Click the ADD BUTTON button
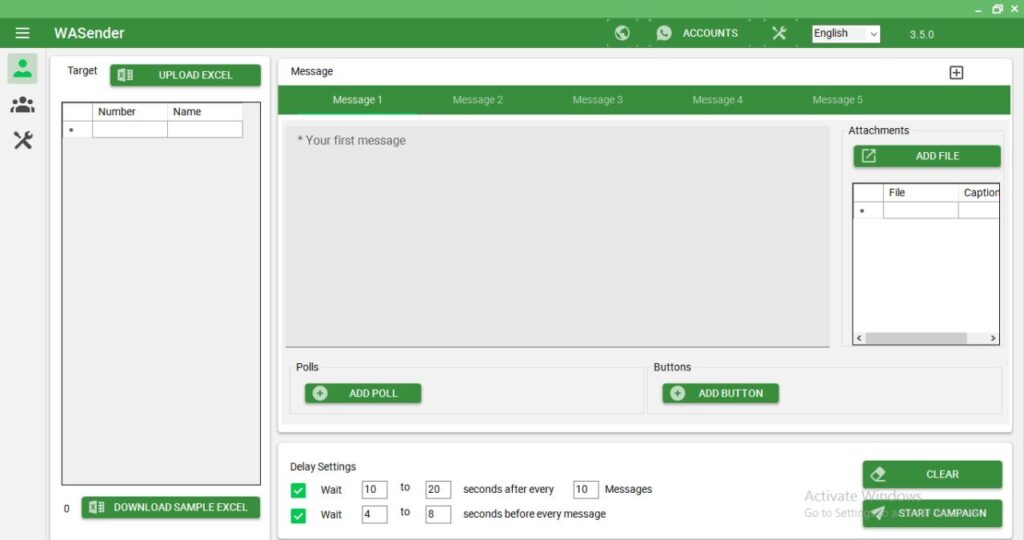Image resolution: width=1024 pixels, height=540 pixels. pos(720,393)
